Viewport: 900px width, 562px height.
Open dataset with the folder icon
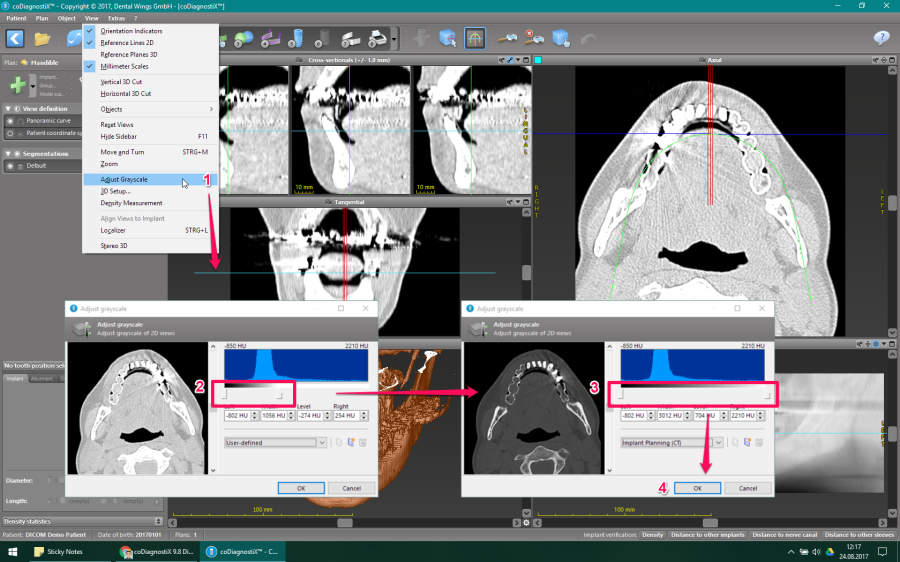point(42,39)
